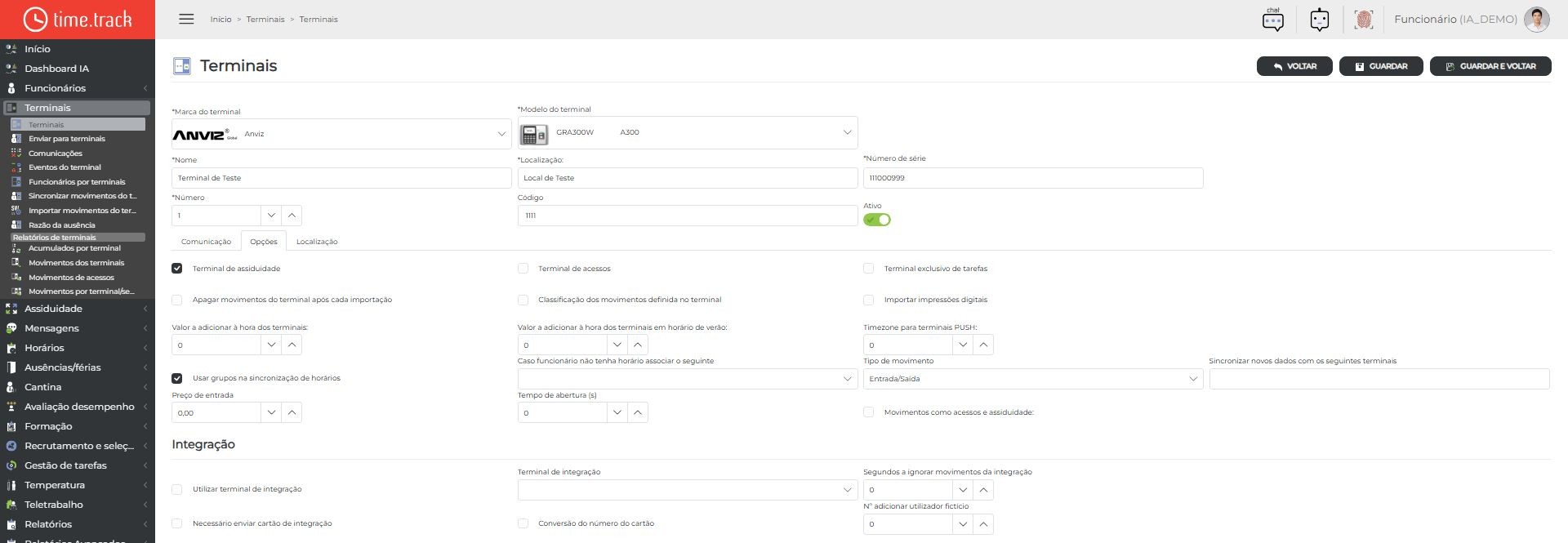Image resolution: width=1568 pixels, height=543 pixels.
Task: Click the time.track logo
Action: 78,19
